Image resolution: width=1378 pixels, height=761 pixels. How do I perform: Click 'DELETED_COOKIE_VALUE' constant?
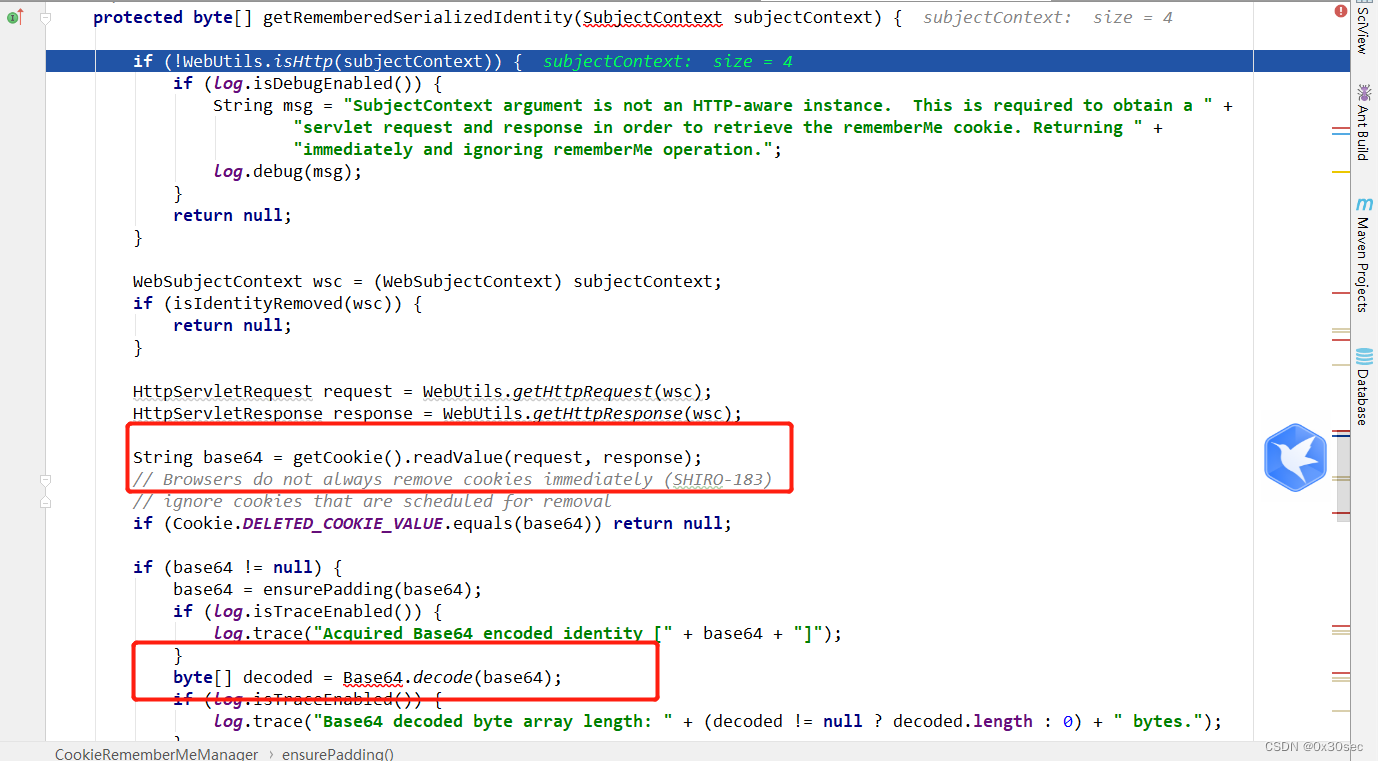(342, 523)
